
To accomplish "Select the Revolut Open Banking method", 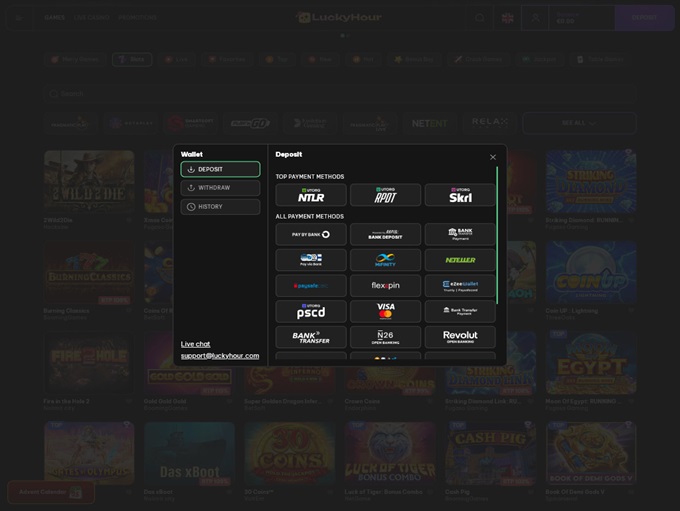I will point(460,337).
